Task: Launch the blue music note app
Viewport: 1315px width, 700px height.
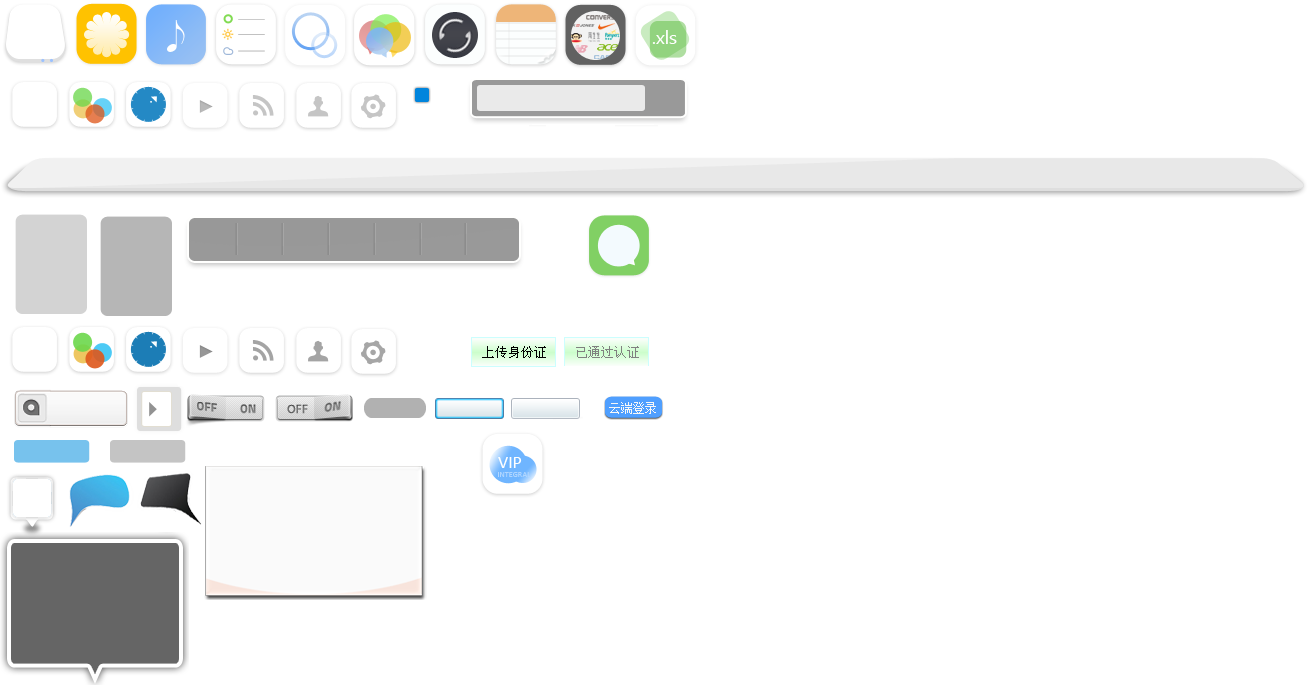Action: click(x=175, y=35)
